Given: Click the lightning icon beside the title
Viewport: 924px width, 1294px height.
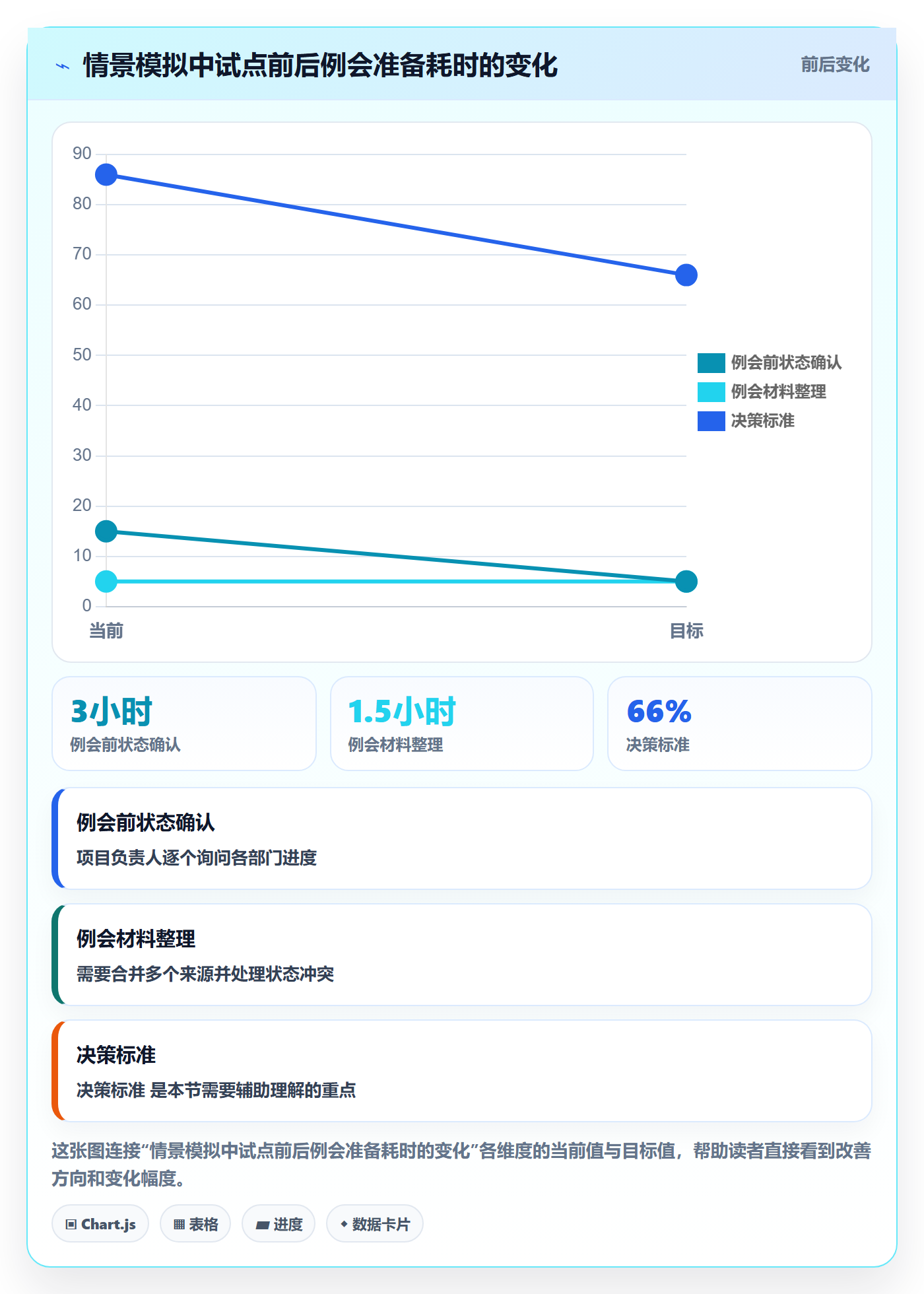Looking at the screenshot, I should coord(63,66).
